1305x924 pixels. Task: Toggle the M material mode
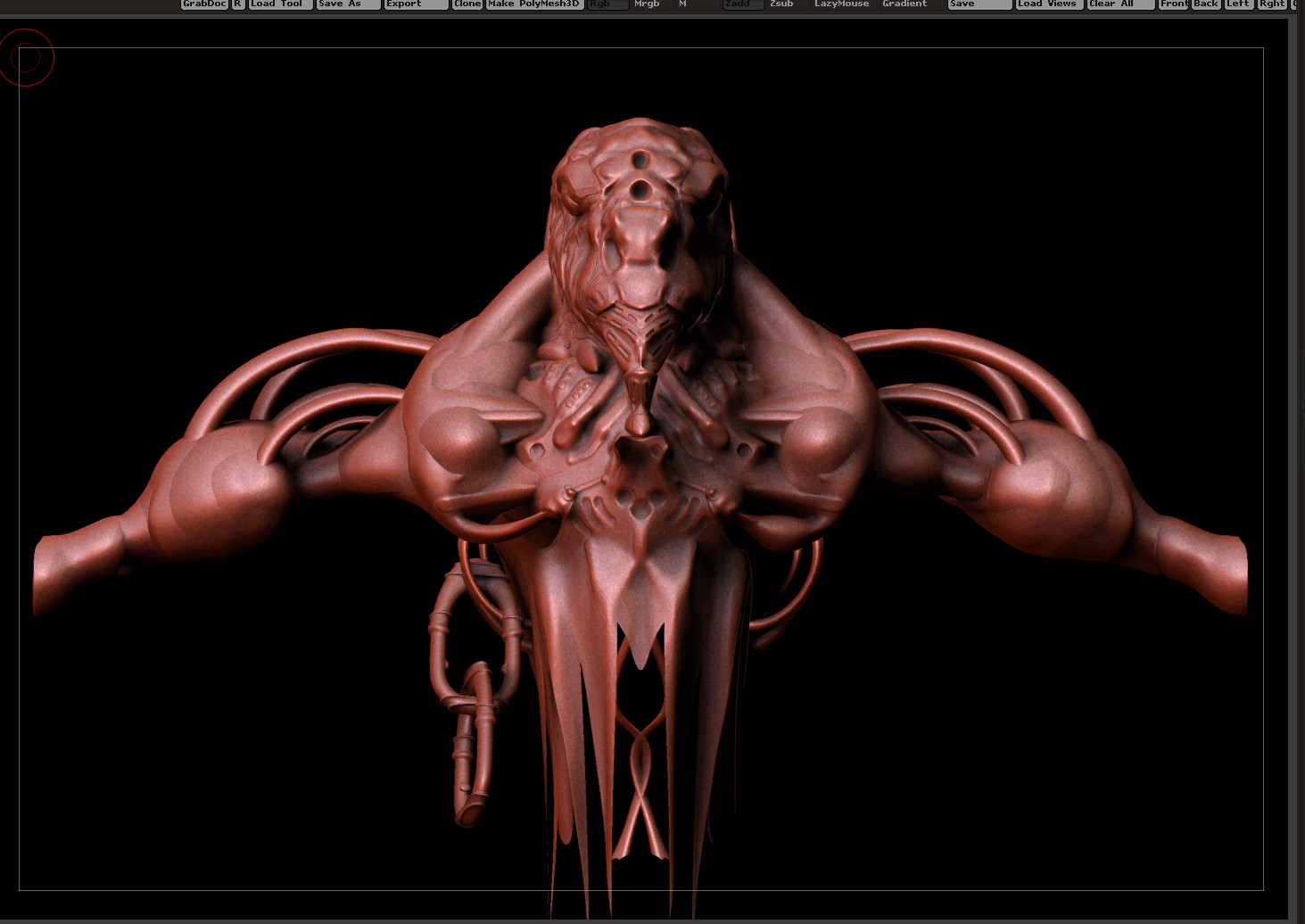point(697,4)
